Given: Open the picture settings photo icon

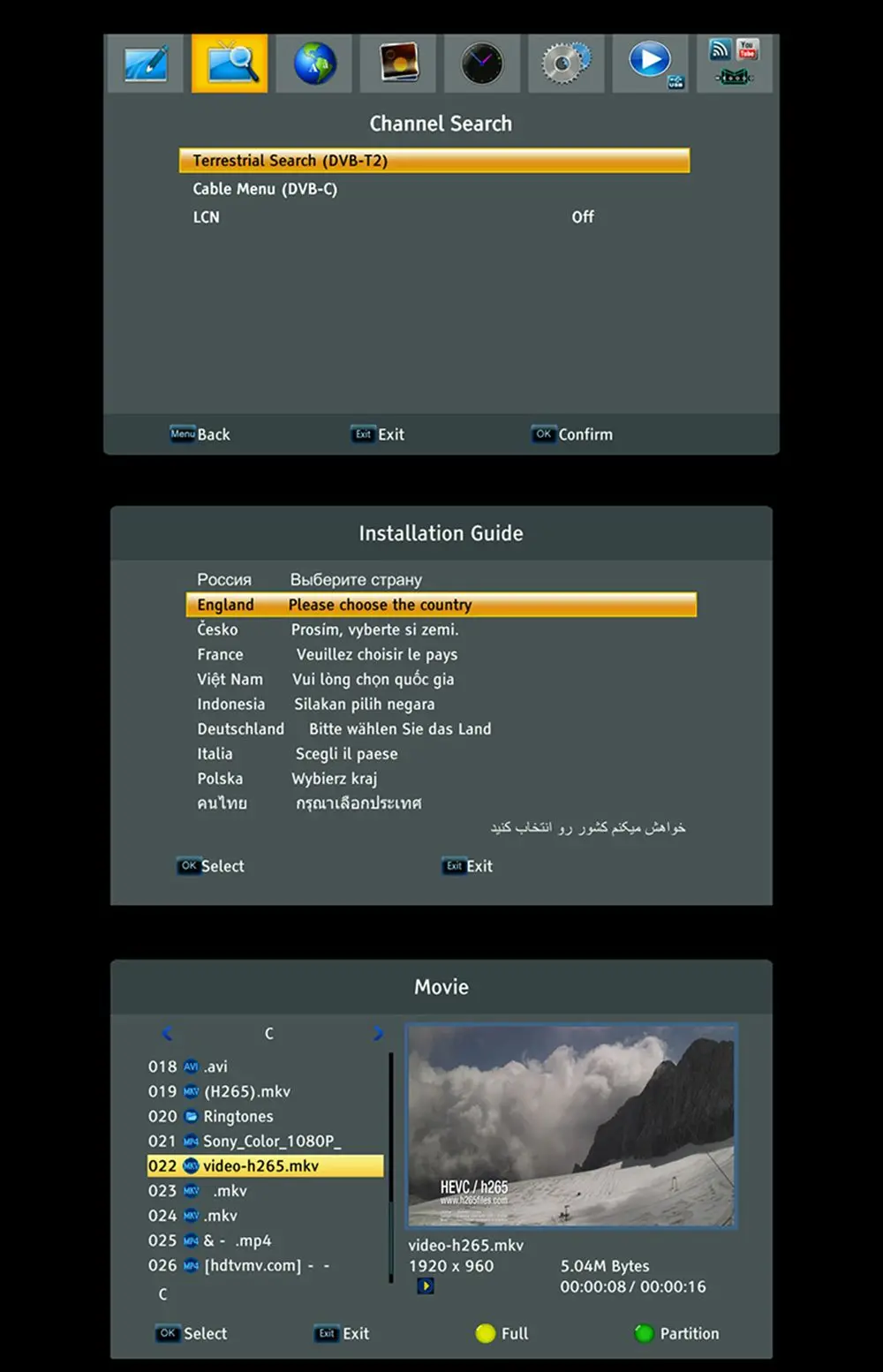Looking at the screenshot, I should [x=398, y=64].
